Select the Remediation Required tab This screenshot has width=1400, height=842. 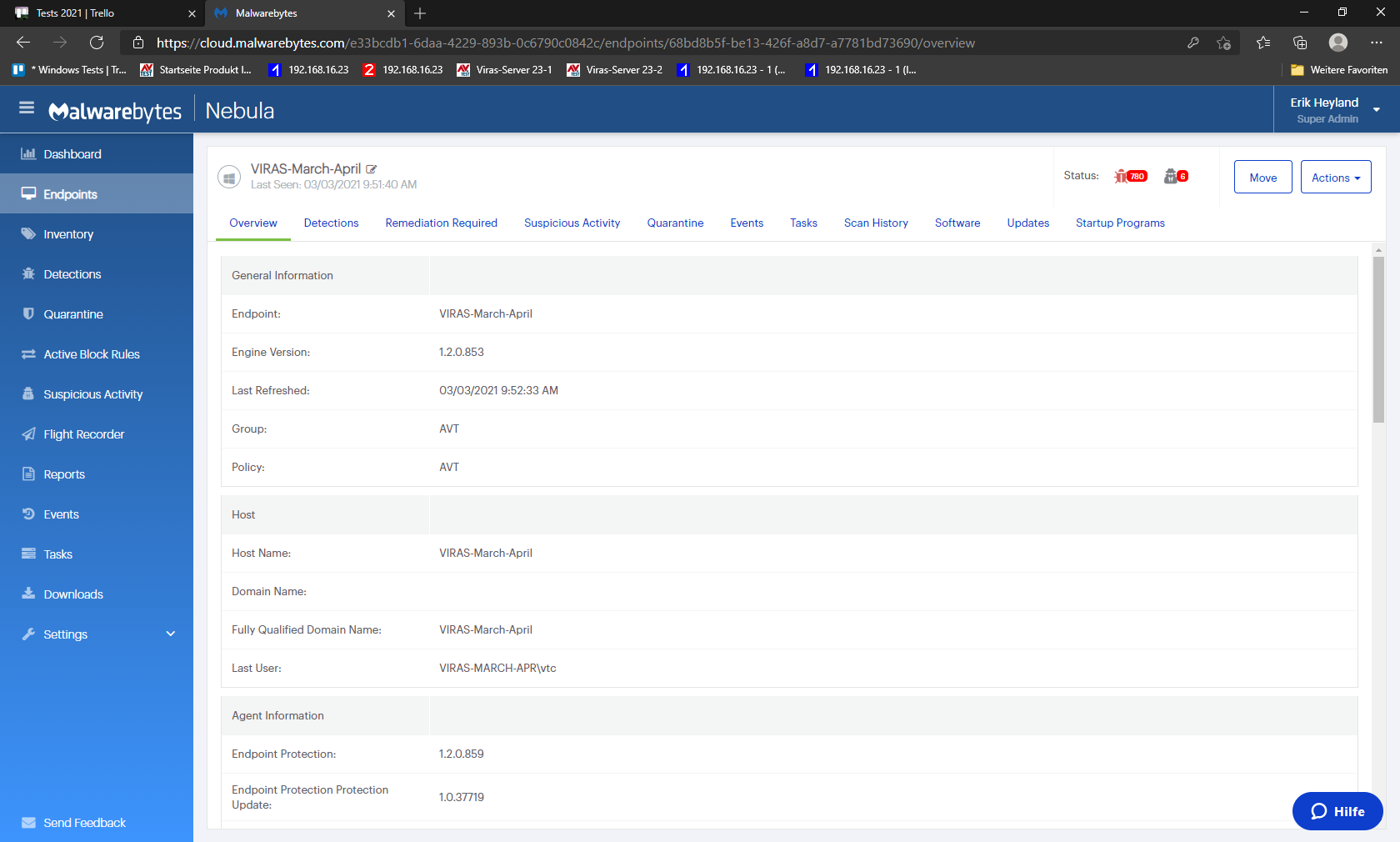tap(441, 223)
